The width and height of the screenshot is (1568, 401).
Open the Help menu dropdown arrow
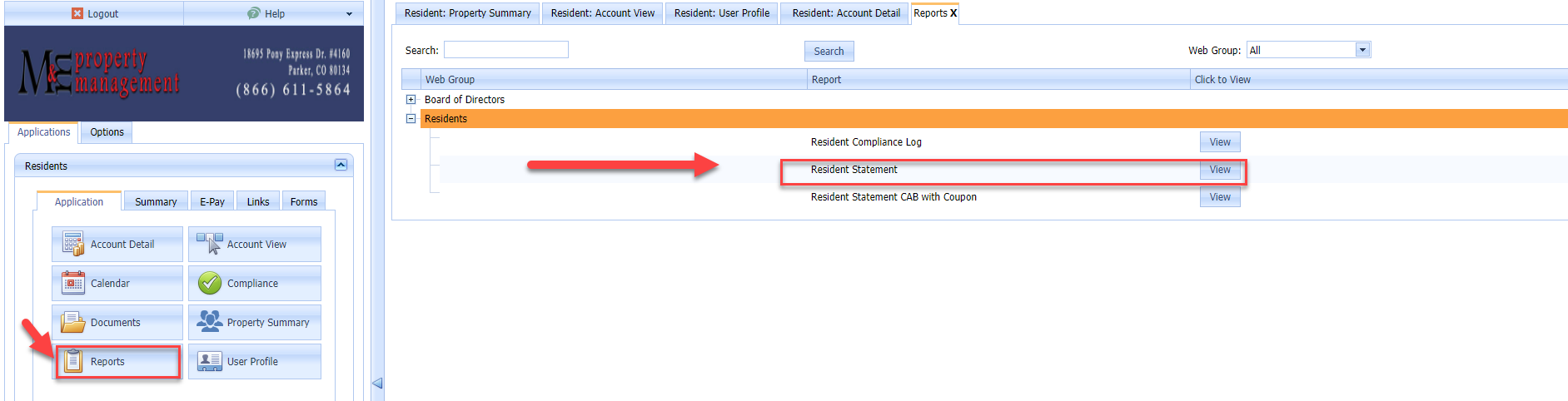point(349,14)
